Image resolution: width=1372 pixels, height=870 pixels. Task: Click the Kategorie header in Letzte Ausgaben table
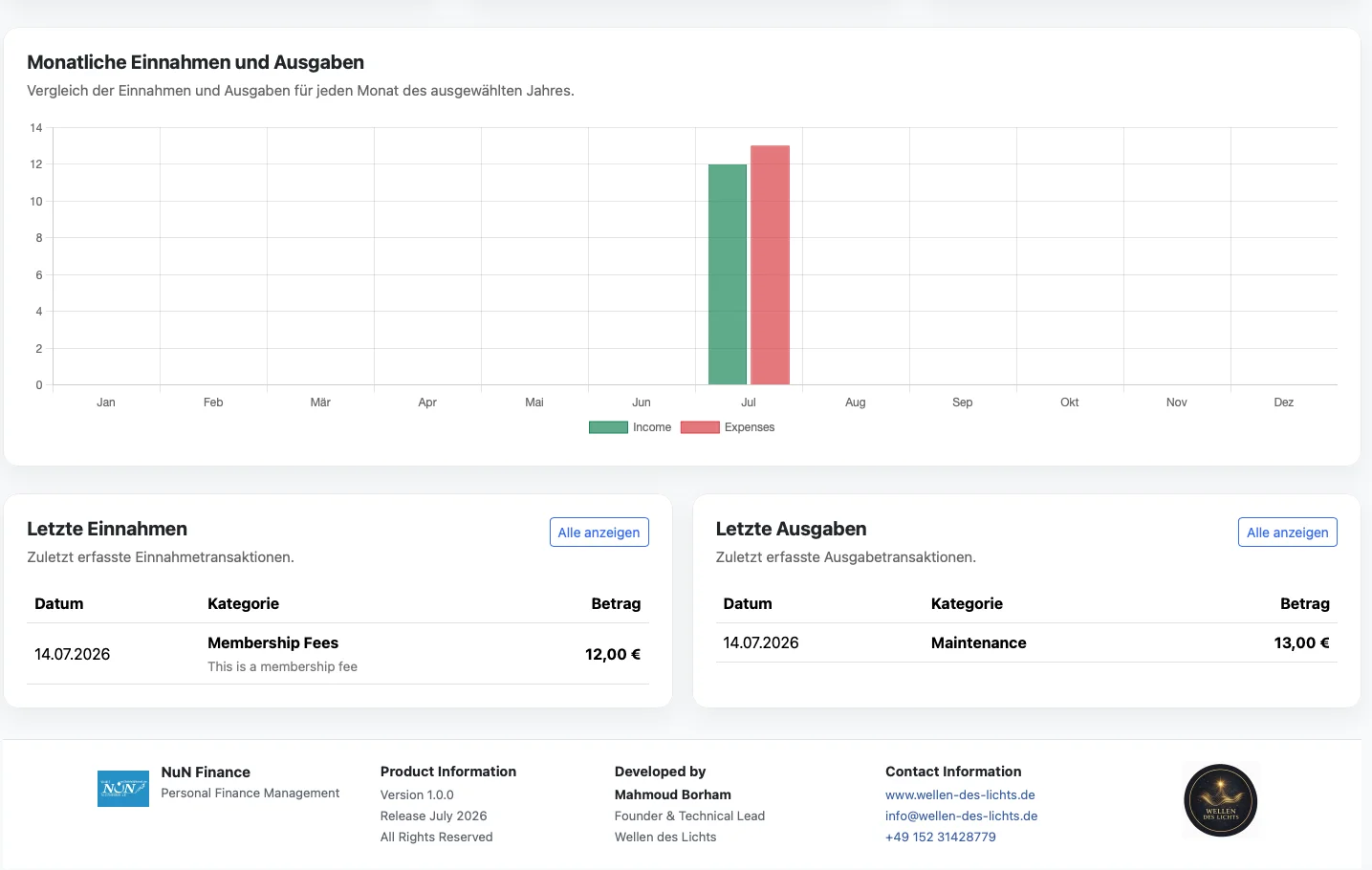967,603
